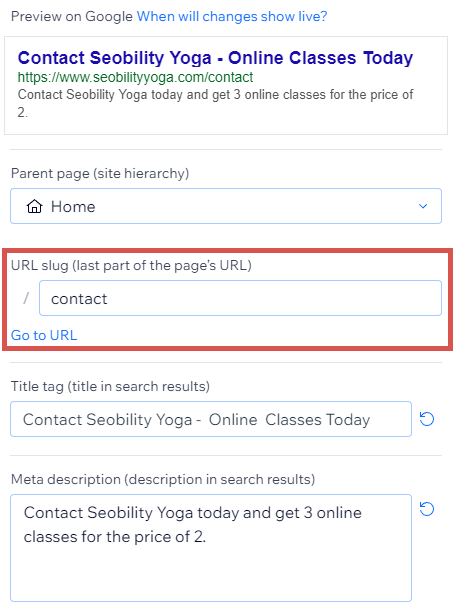Viewport: 455px width, 610px height.
Task: Click the blue Google preview title
Action: click(215, 58)
